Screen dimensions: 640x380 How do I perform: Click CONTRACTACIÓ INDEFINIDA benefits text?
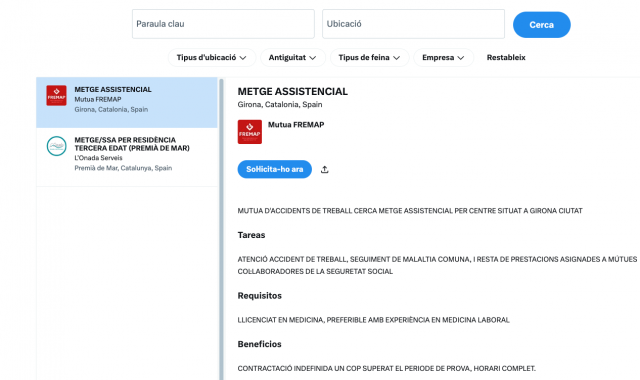pos(387,369)
